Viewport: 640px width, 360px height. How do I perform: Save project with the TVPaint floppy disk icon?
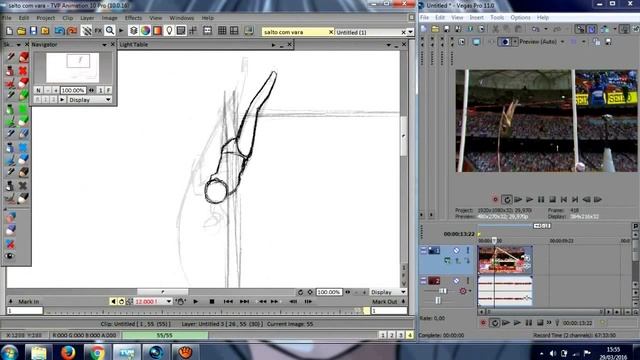point(33,31)
